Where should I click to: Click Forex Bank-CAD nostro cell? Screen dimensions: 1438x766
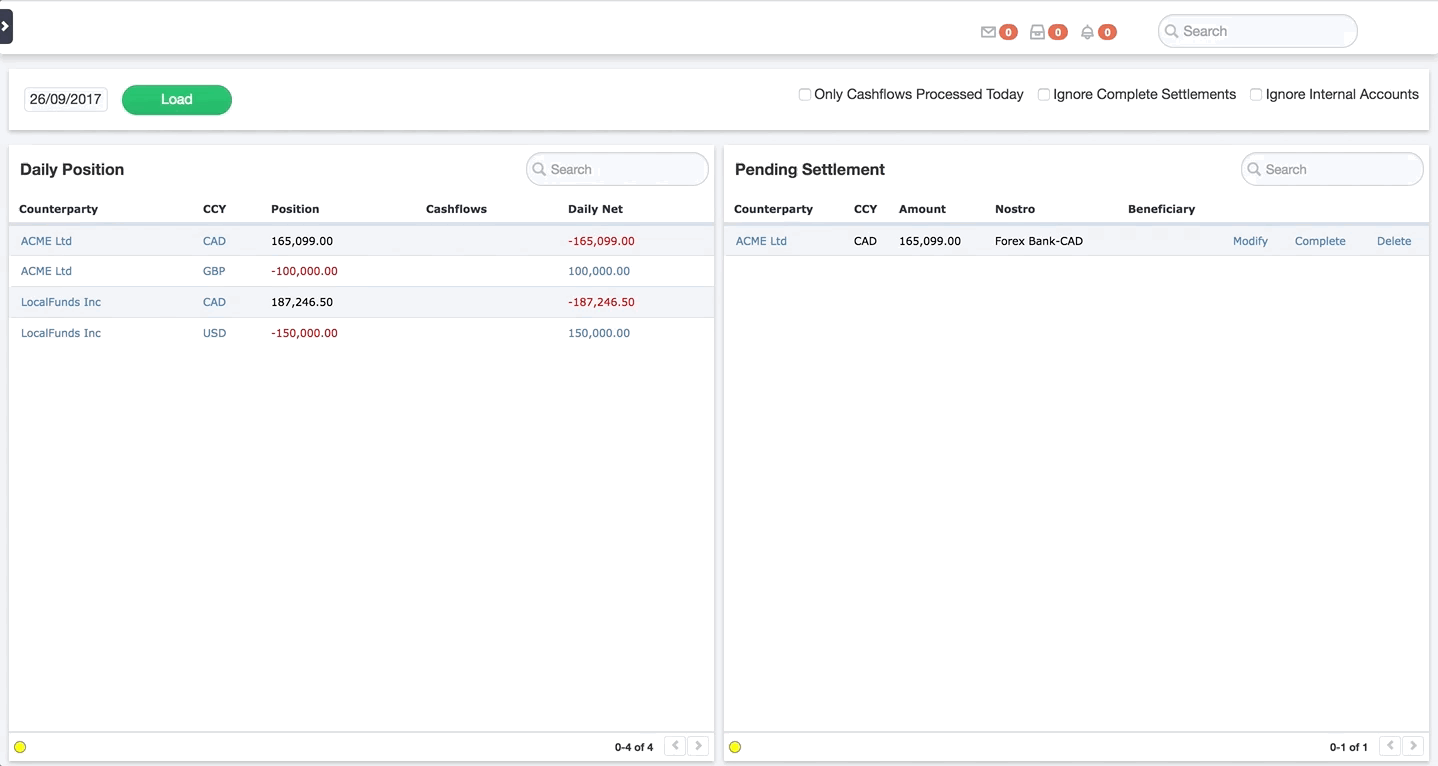pos(1039,241)
